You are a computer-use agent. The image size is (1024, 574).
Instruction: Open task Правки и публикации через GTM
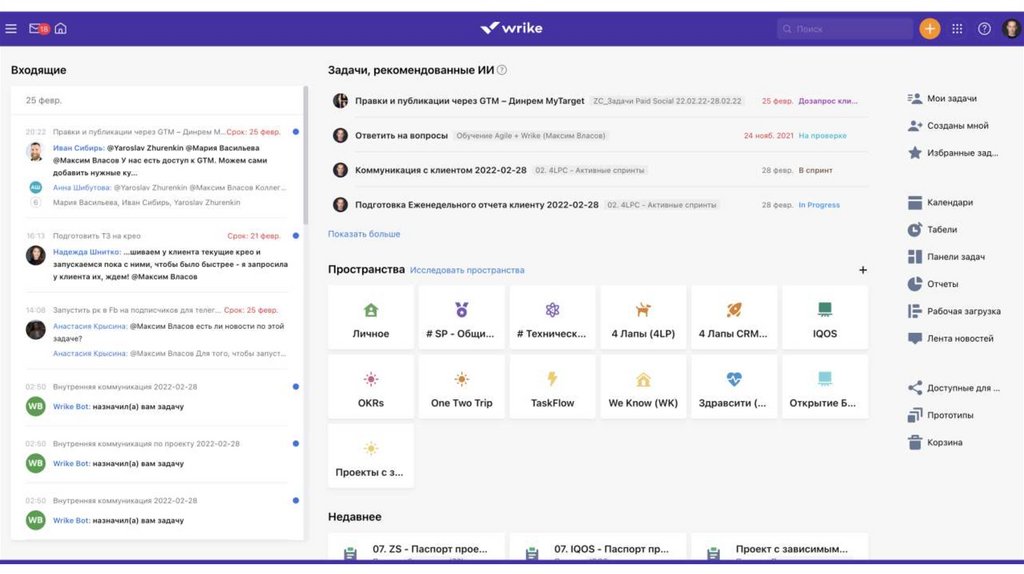click(470, 101)
